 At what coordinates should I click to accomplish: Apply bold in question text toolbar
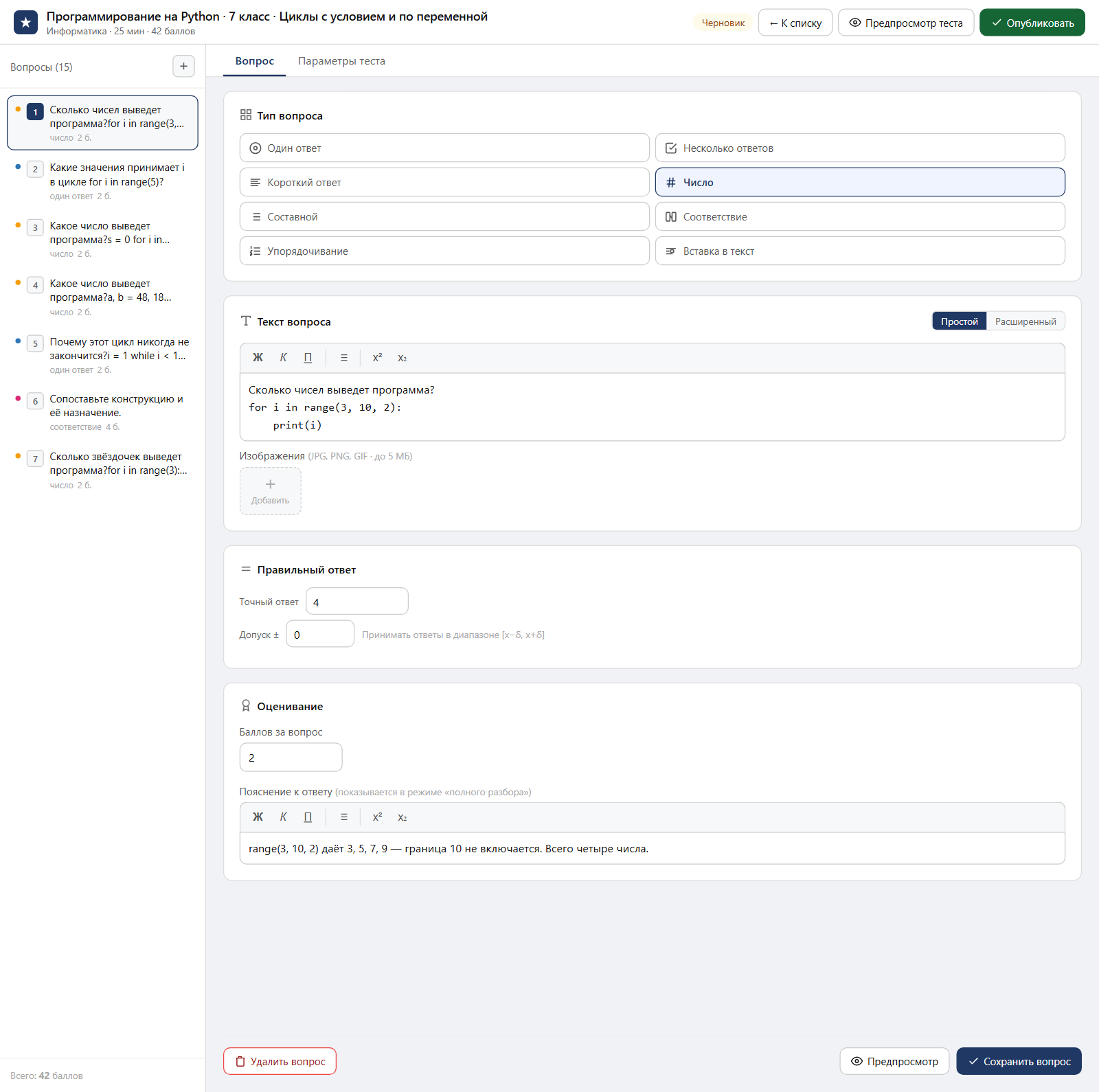coord(258,358)
